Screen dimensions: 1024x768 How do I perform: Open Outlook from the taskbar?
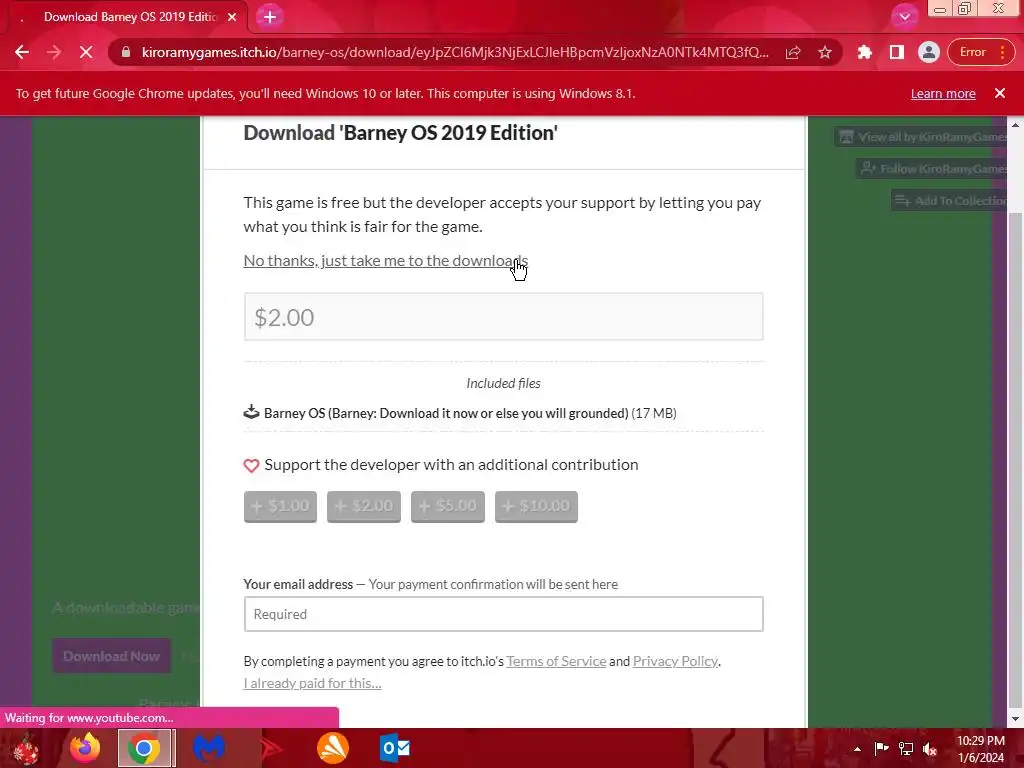(394, 748)
